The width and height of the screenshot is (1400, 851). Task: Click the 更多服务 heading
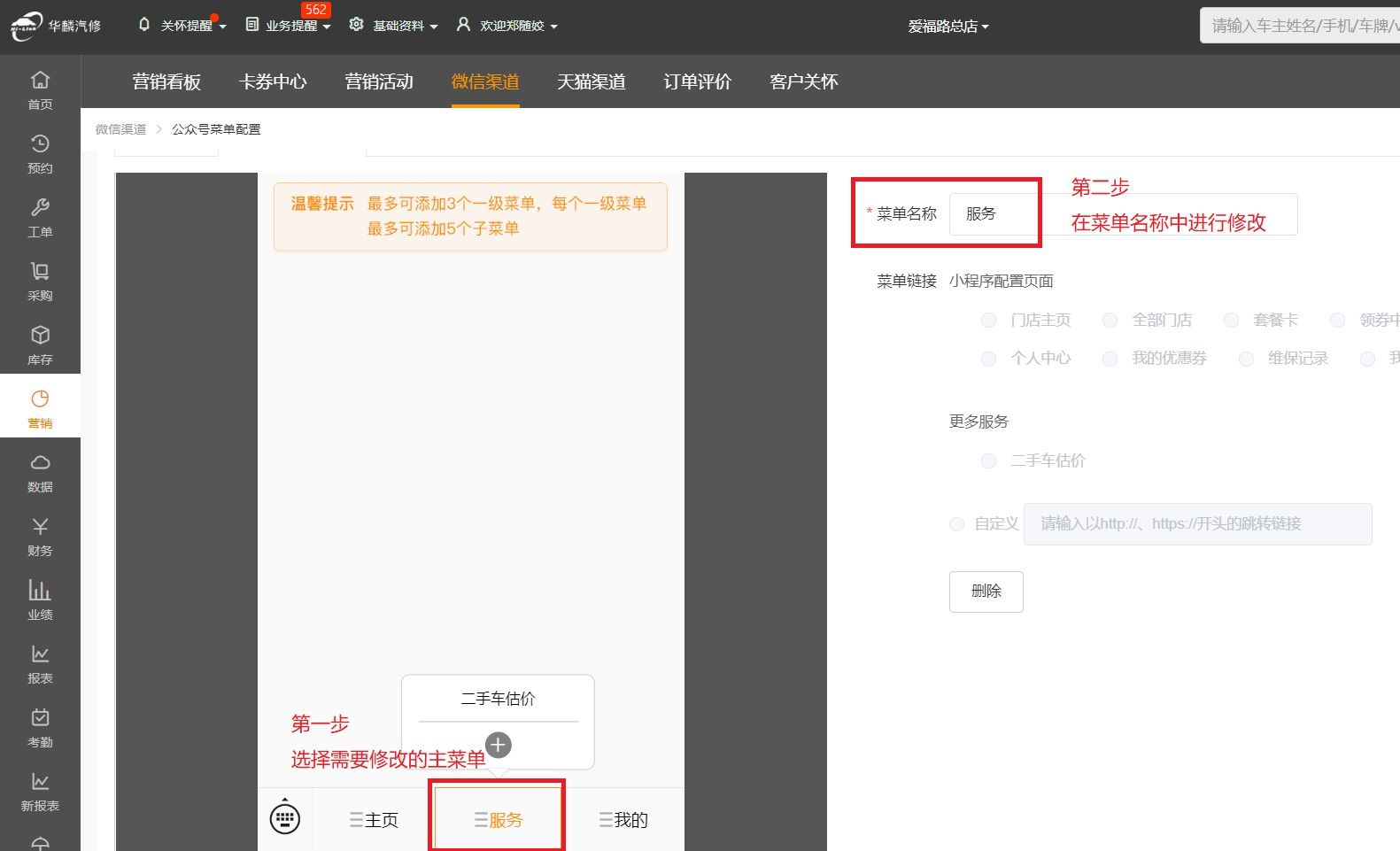[x=978, y=422]
